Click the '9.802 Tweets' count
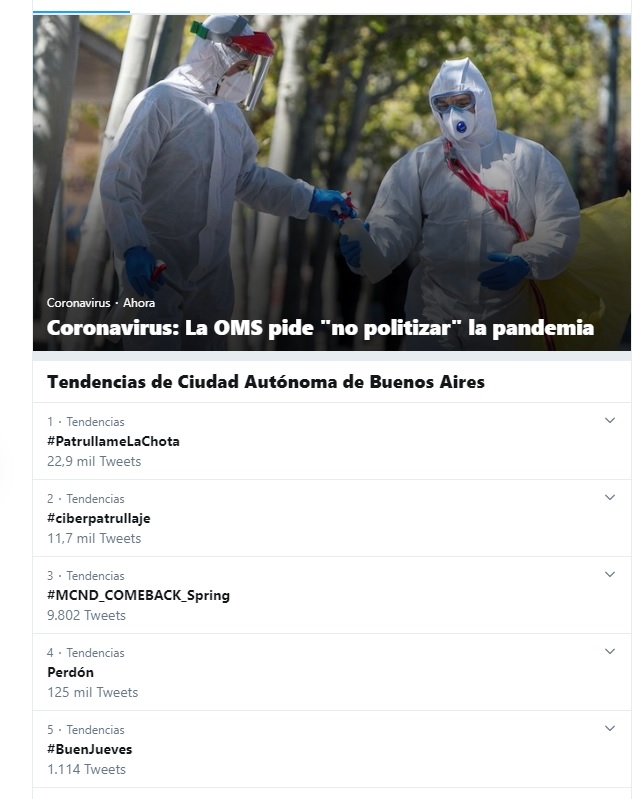 coord(86,615)
